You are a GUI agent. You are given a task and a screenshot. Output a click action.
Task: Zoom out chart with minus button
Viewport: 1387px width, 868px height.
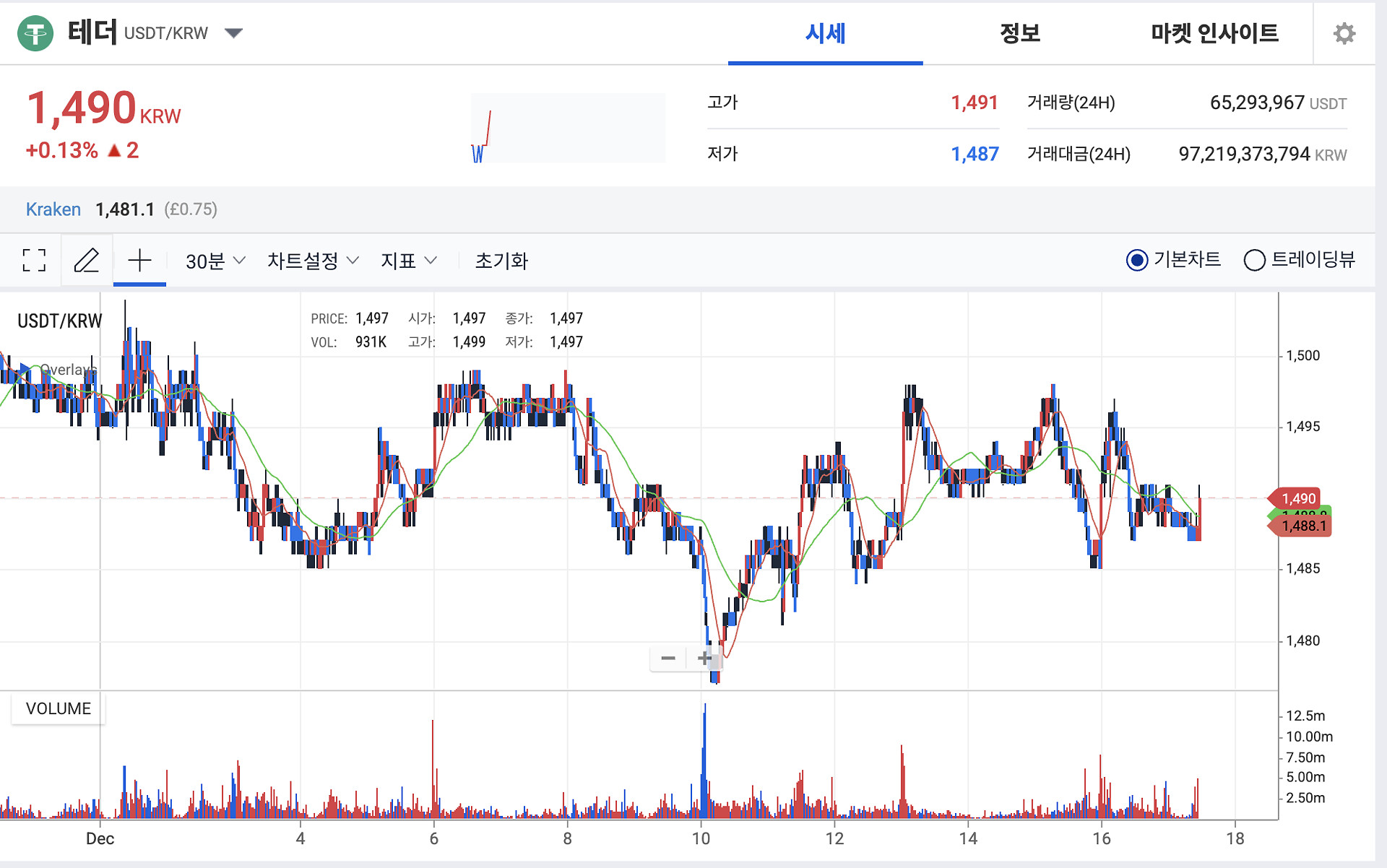point(668,658)
